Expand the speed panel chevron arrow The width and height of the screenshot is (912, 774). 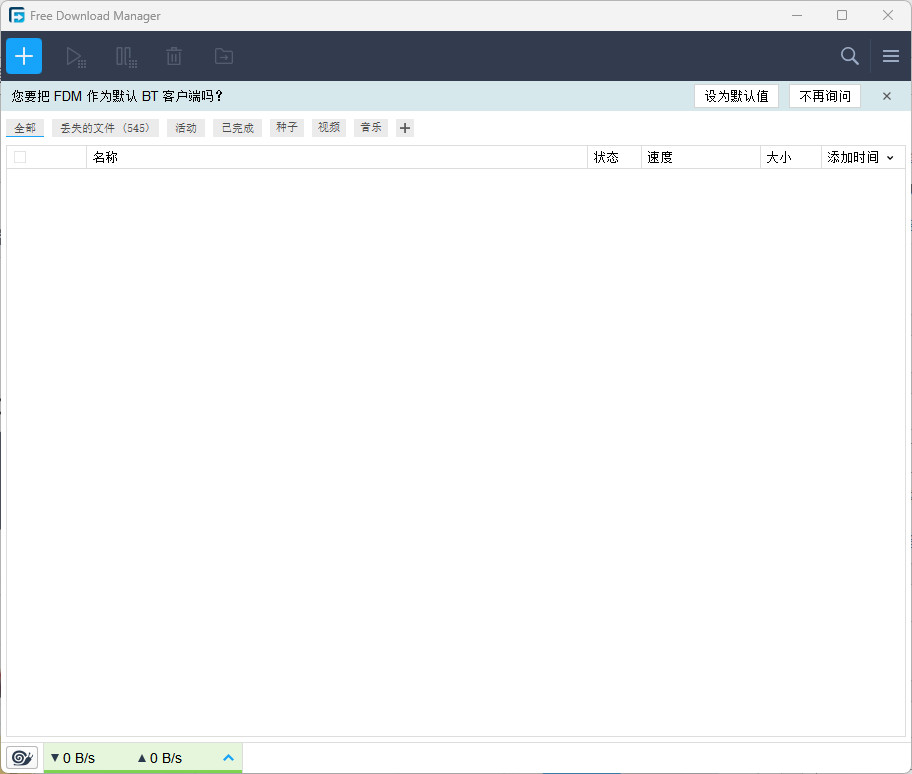click(x=229, y=758)
